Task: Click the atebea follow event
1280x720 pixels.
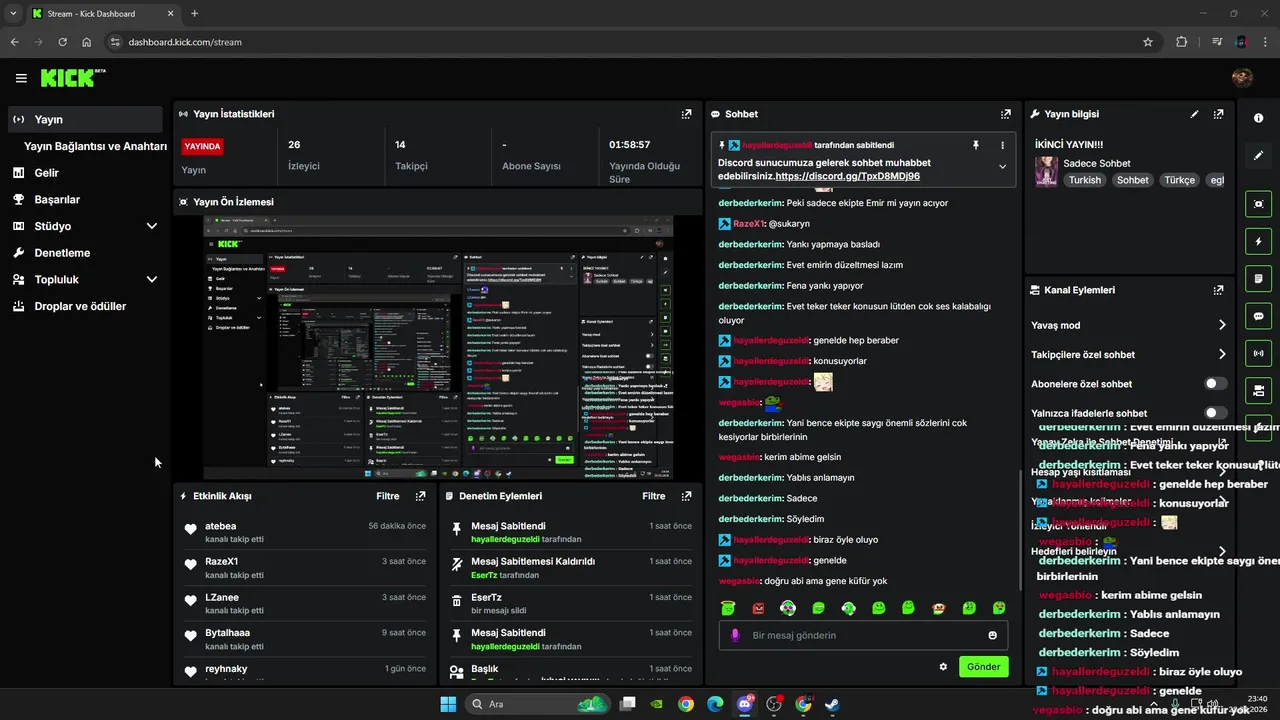Action: [x=306, y=532]
